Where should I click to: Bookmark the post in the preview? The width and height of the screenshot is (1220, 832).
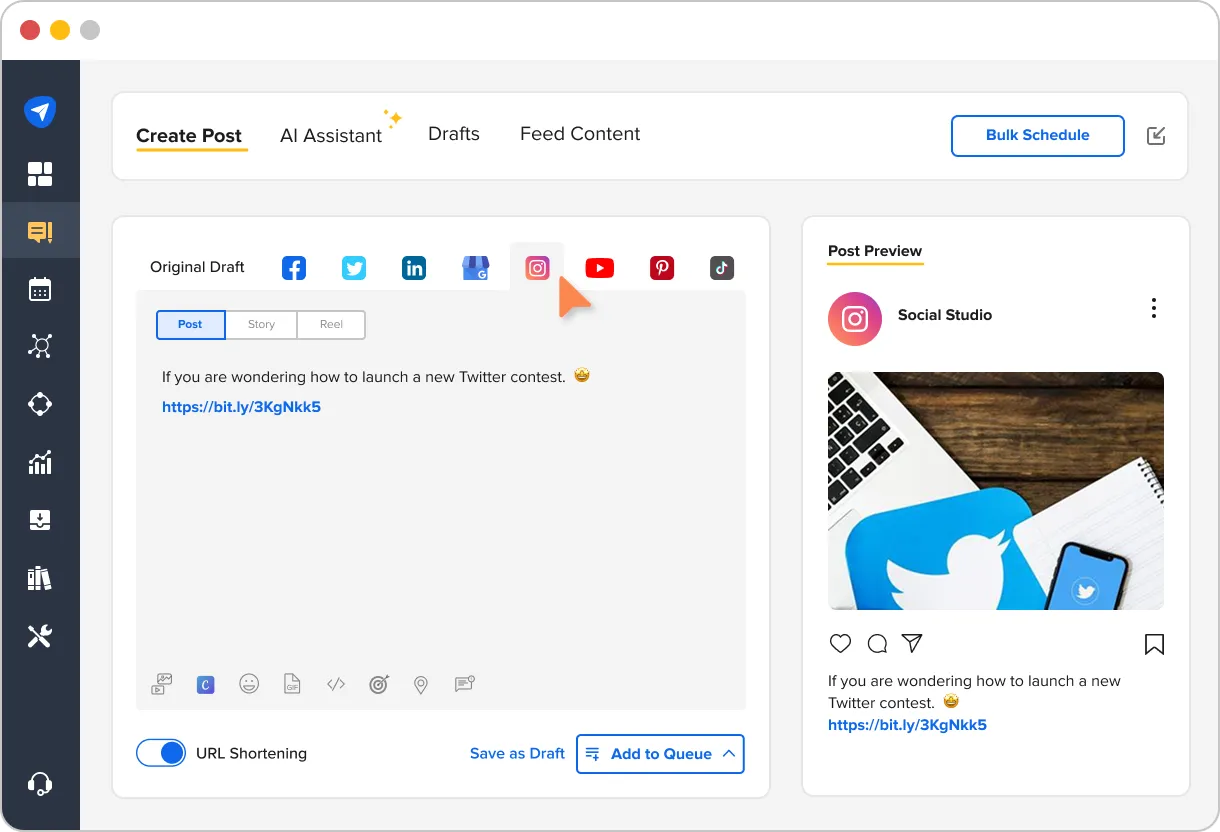(1154, 644)
